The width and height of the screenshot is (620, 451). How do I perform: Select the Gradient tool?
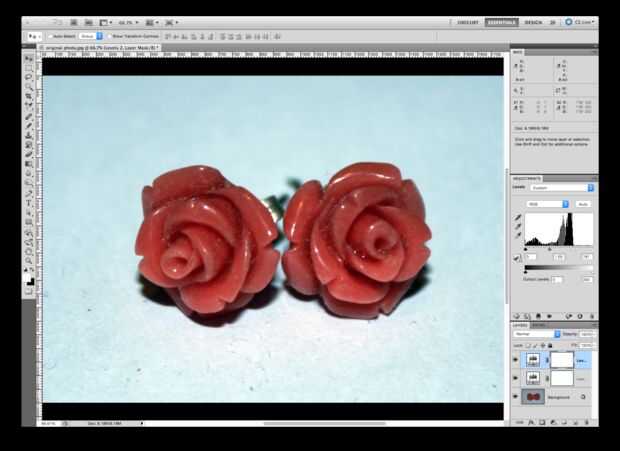point(29,164)
